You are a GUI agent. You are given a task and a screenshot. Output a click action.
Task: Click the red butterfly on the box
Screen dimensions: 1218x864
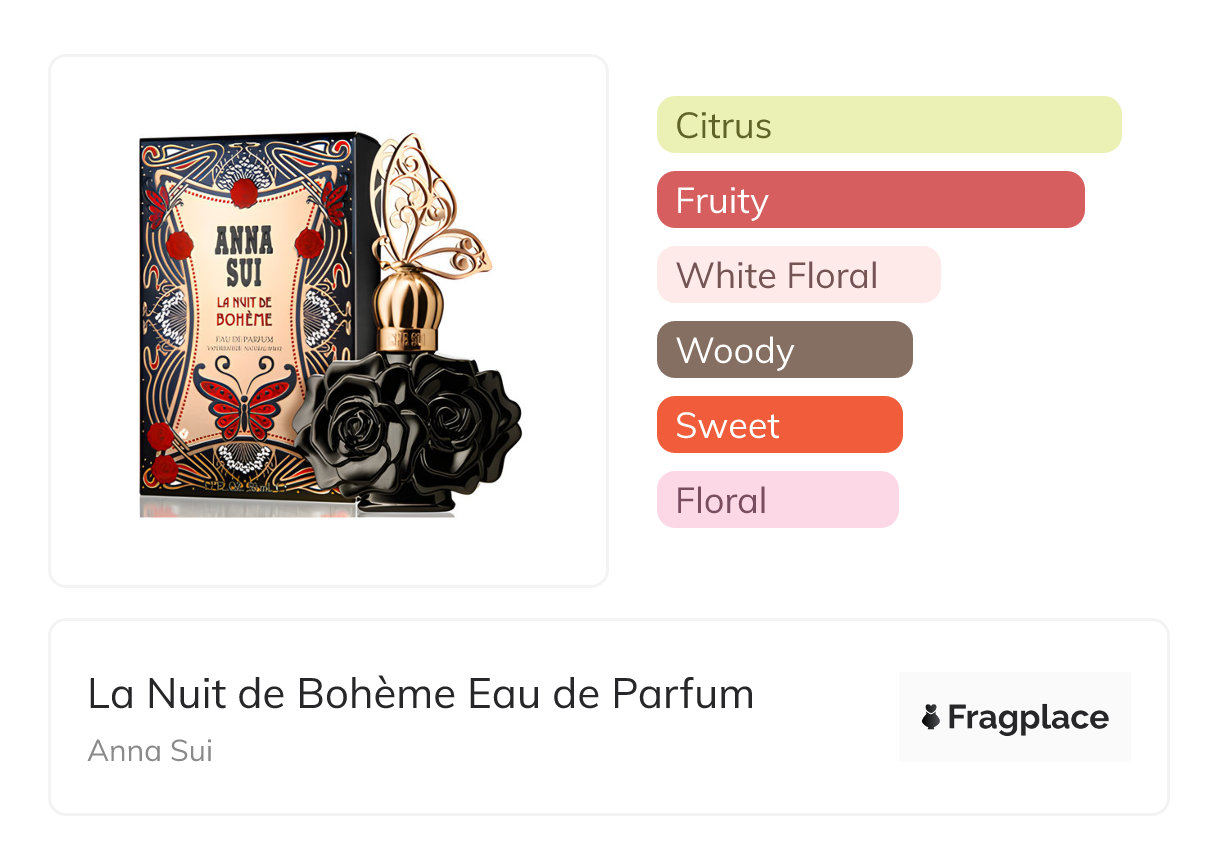pyautogui.click(x=232, y=394)
